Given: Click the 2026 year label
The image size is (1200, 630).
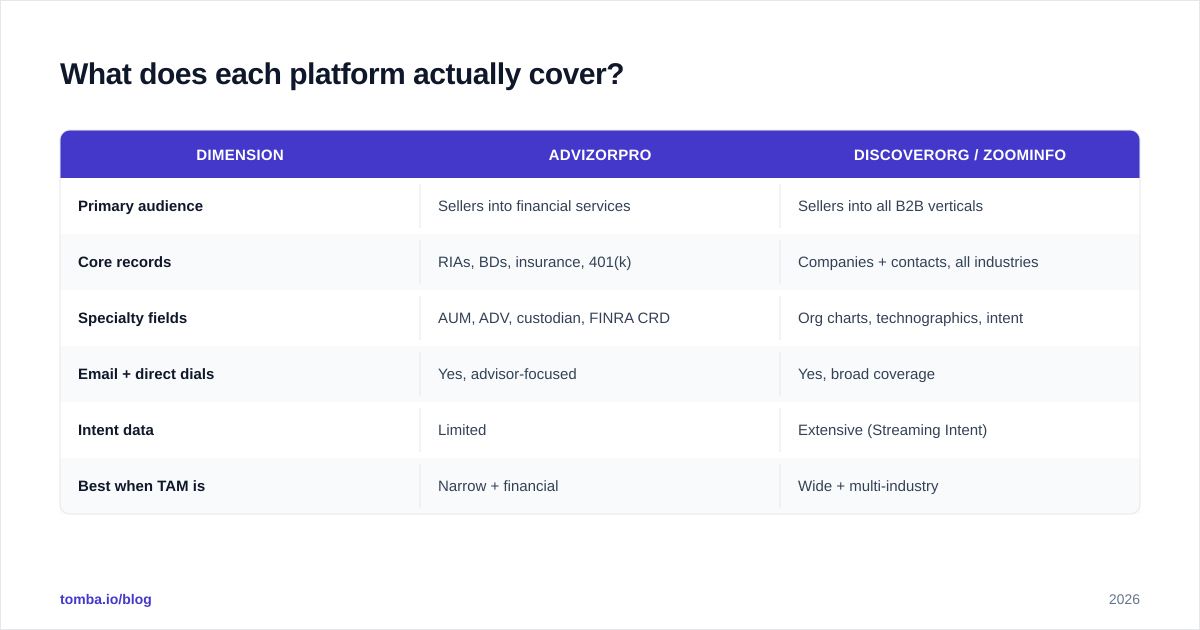Looking at the screenshot, I should (x=1124, y=599).
